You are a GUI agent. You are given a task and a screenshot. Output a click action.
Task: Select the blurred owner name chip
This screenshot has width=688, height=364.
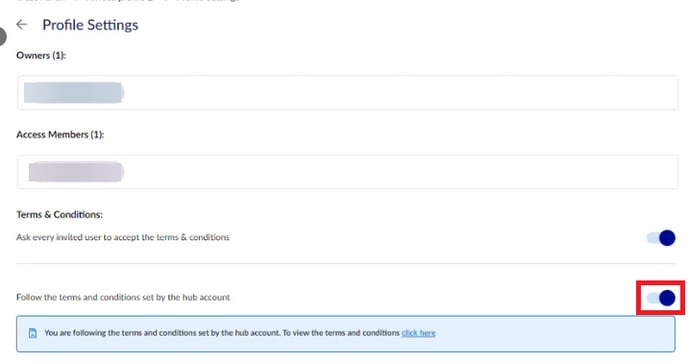point(74,93)
